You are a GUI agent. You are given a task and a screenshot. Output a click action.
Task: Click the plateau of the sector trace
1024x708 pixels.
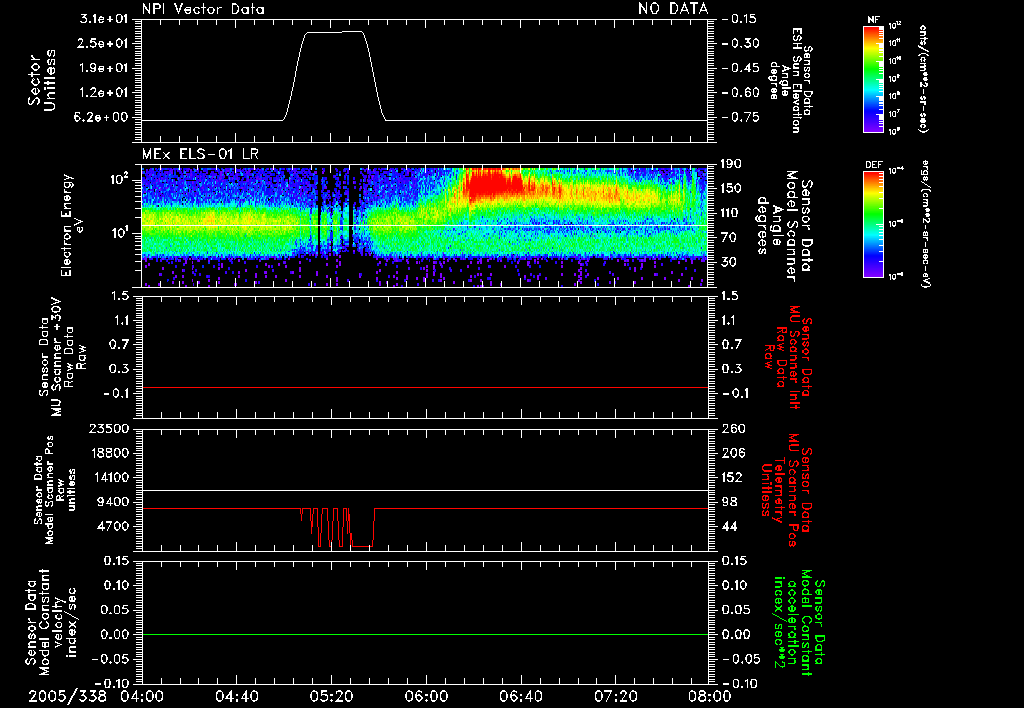click(x=335, y=32)
